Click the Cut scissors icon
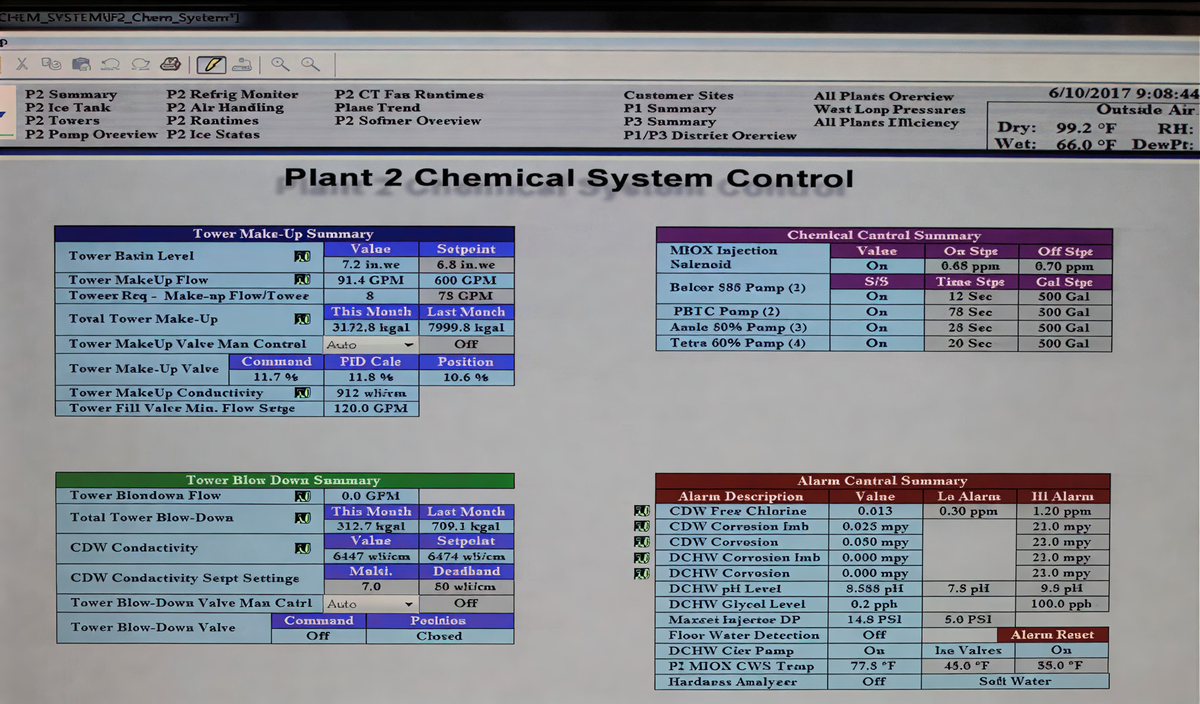1200x704 pixels. pyautogui.click(x=22, y=64)
